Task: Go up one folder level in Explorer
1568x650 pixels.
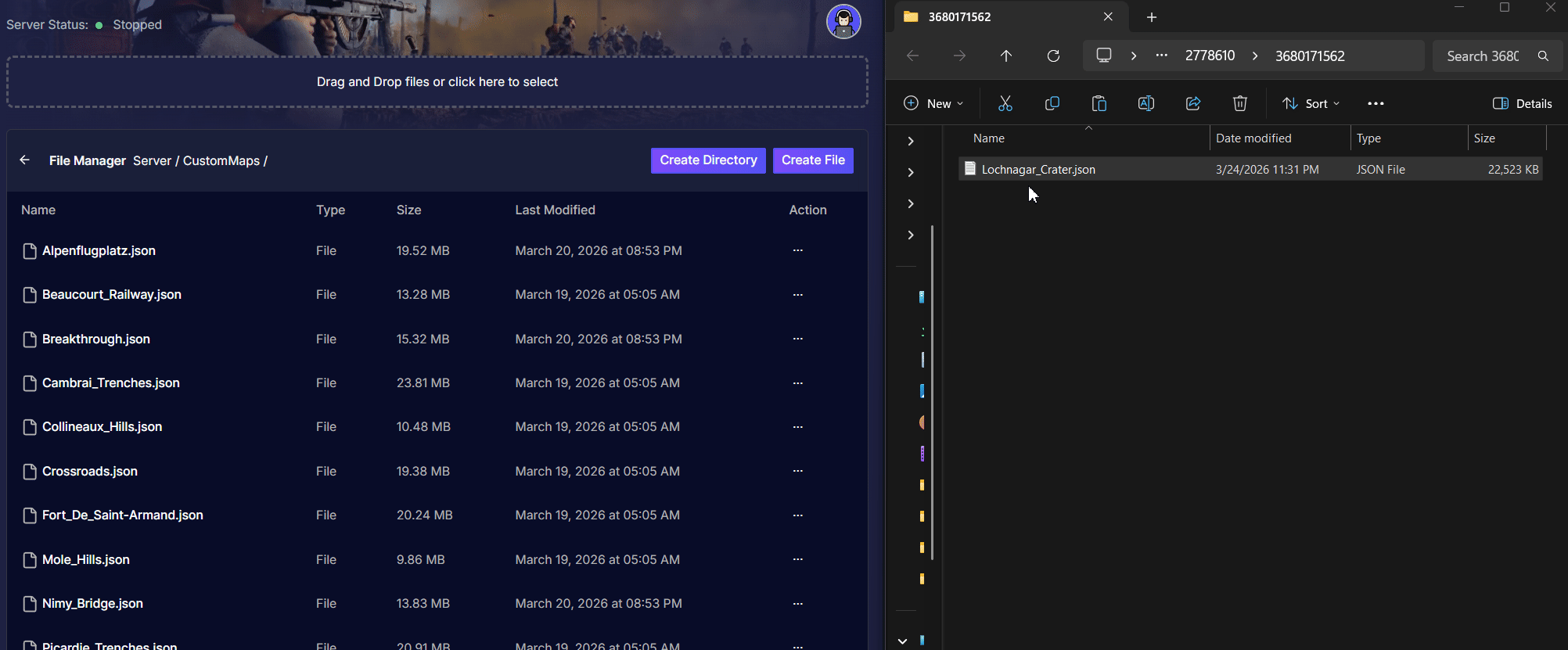Action: (x=1006, y=56)
